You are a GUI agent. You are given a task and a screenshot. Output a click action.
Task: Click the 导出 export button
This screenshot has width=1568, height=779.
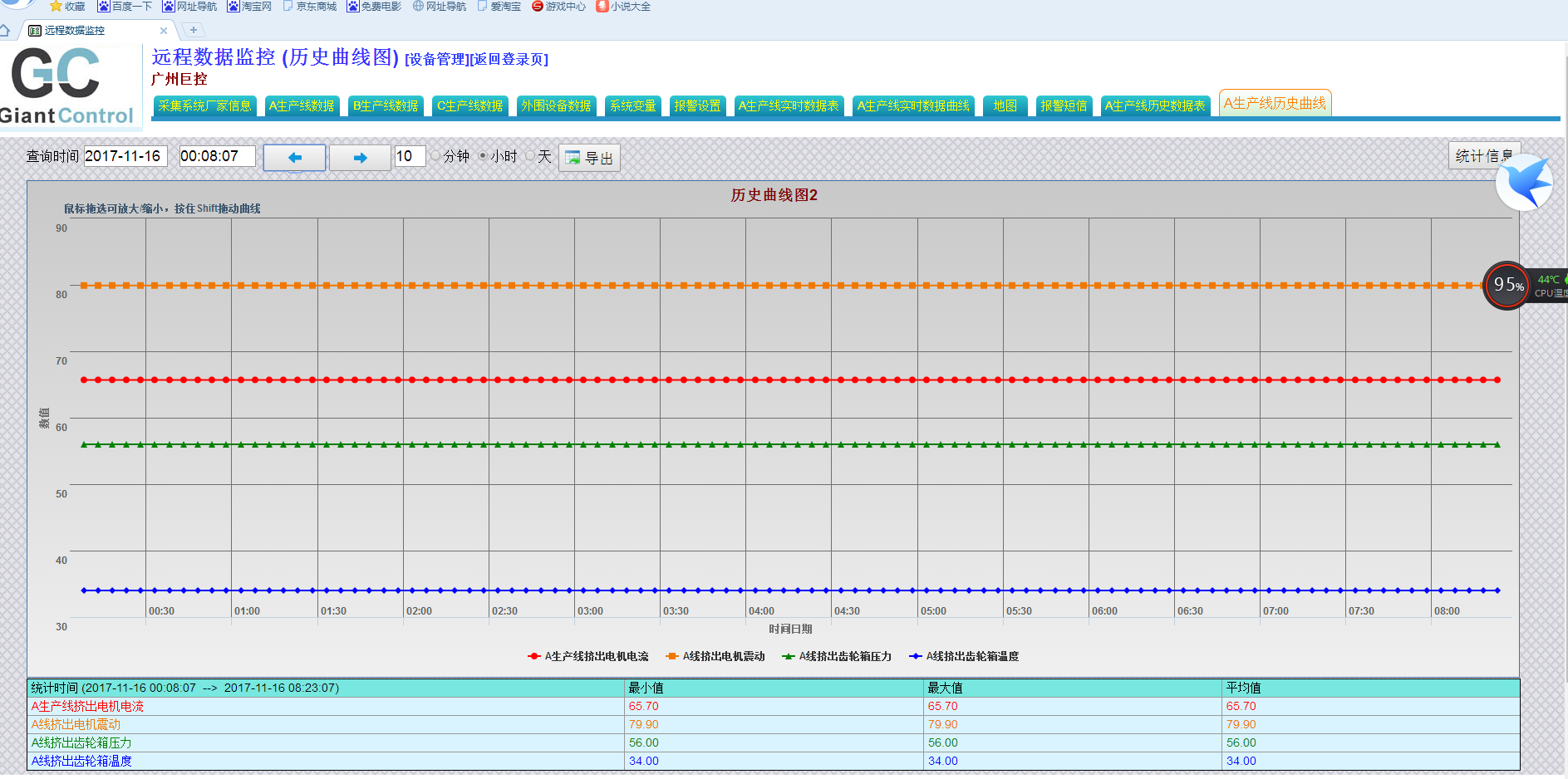coord(589,158)
